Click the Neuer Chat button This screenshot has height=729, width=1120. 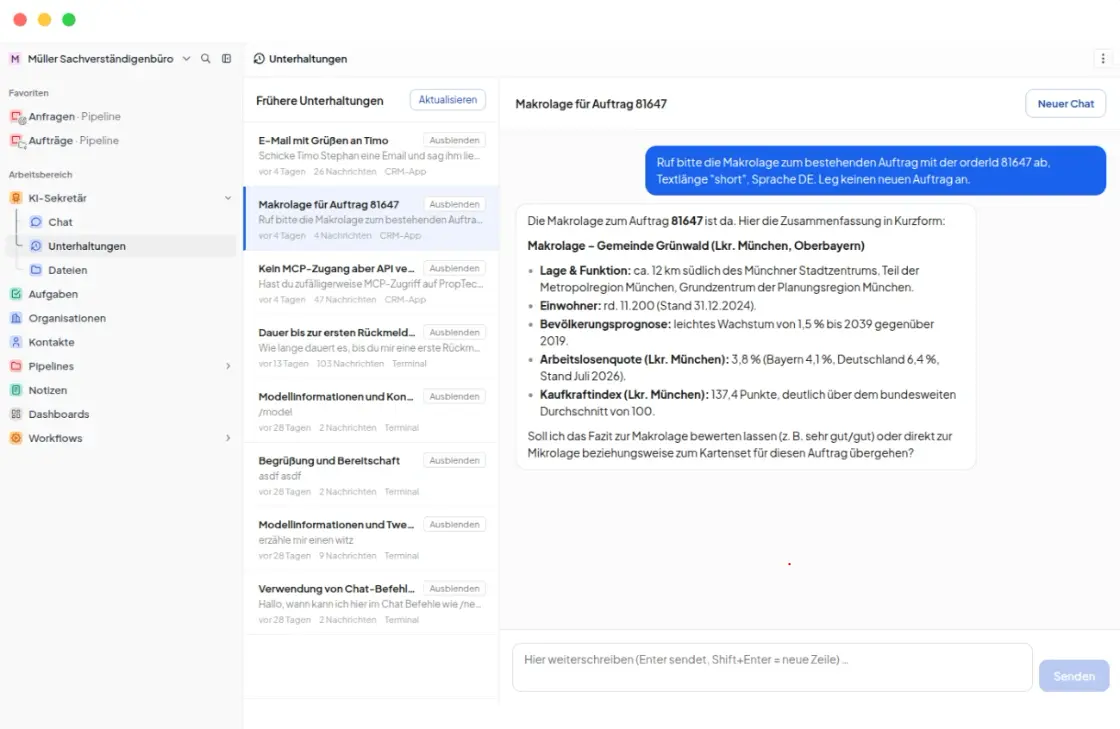pyautogui.click(x=1065, y=104)
